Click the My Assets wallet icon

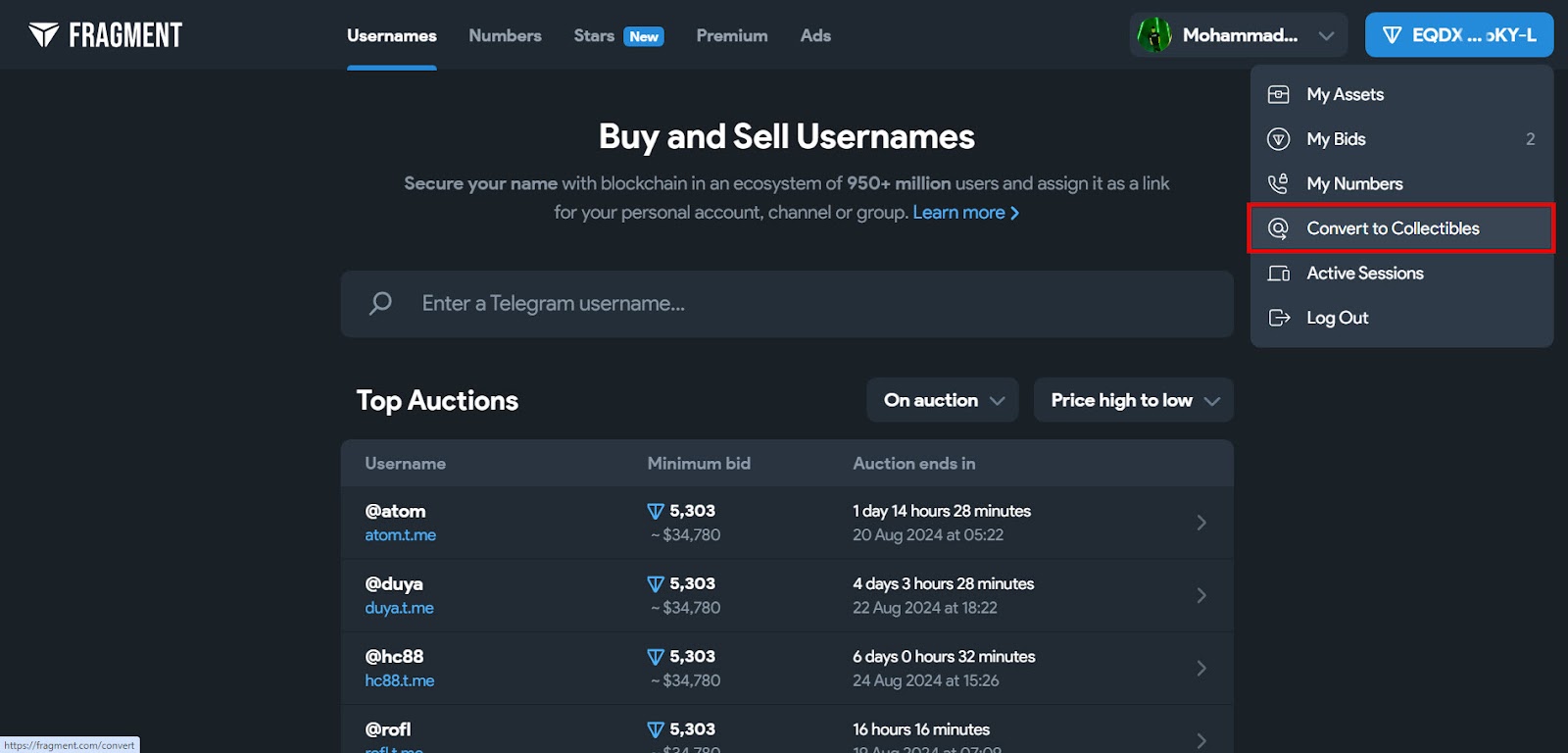coord(1279,94)
